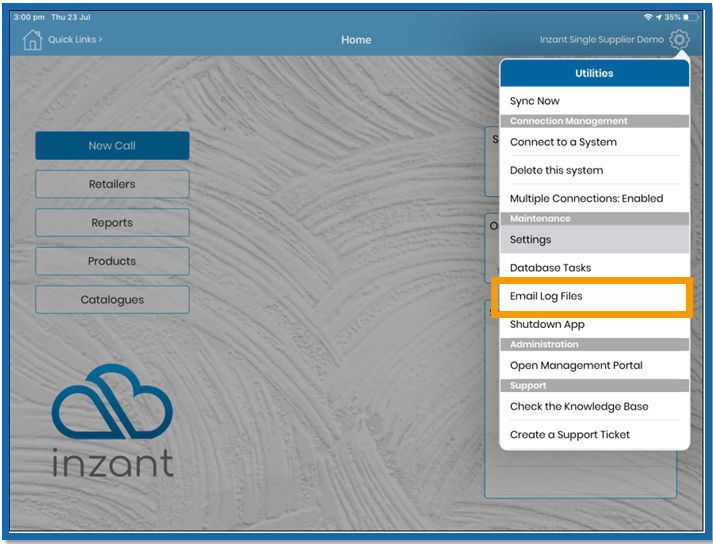
Task: Start a New Call
Action: pos(112,146)
